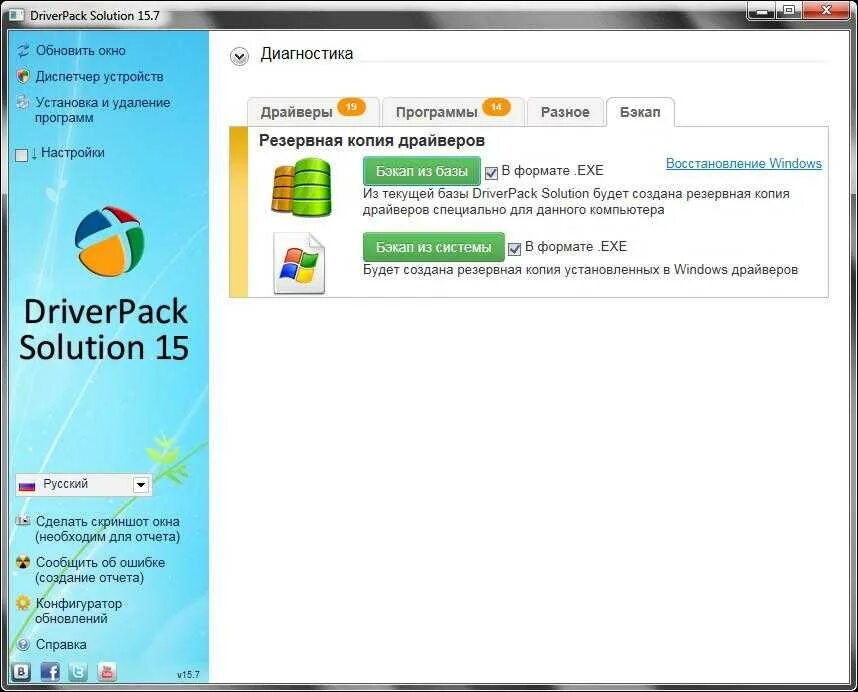Open Диспетчер устройств link
The height and width of the screenshot is (692, 858).
100,77
